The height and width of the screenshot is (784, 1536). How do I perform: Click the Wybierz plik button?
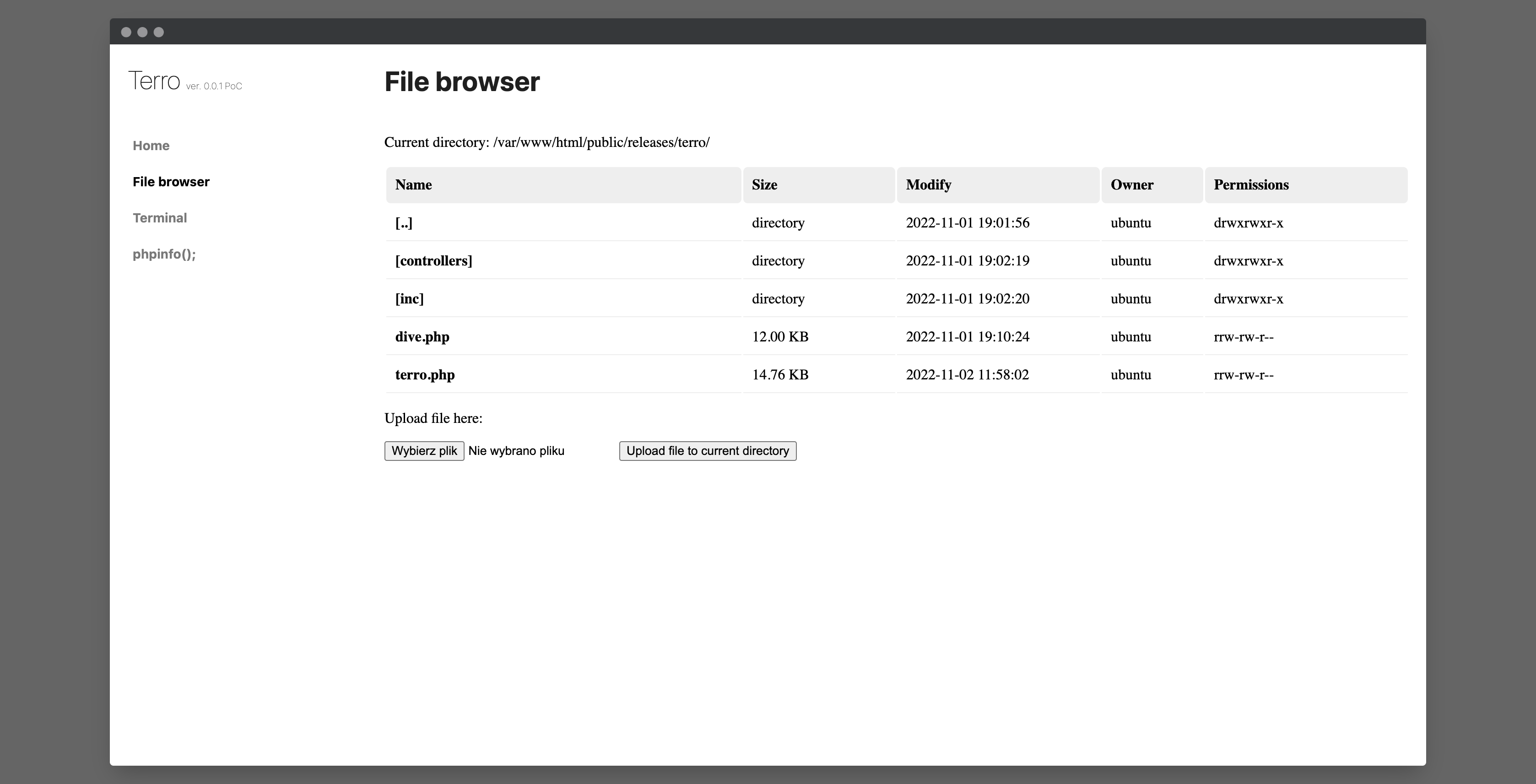coord(424,451)
